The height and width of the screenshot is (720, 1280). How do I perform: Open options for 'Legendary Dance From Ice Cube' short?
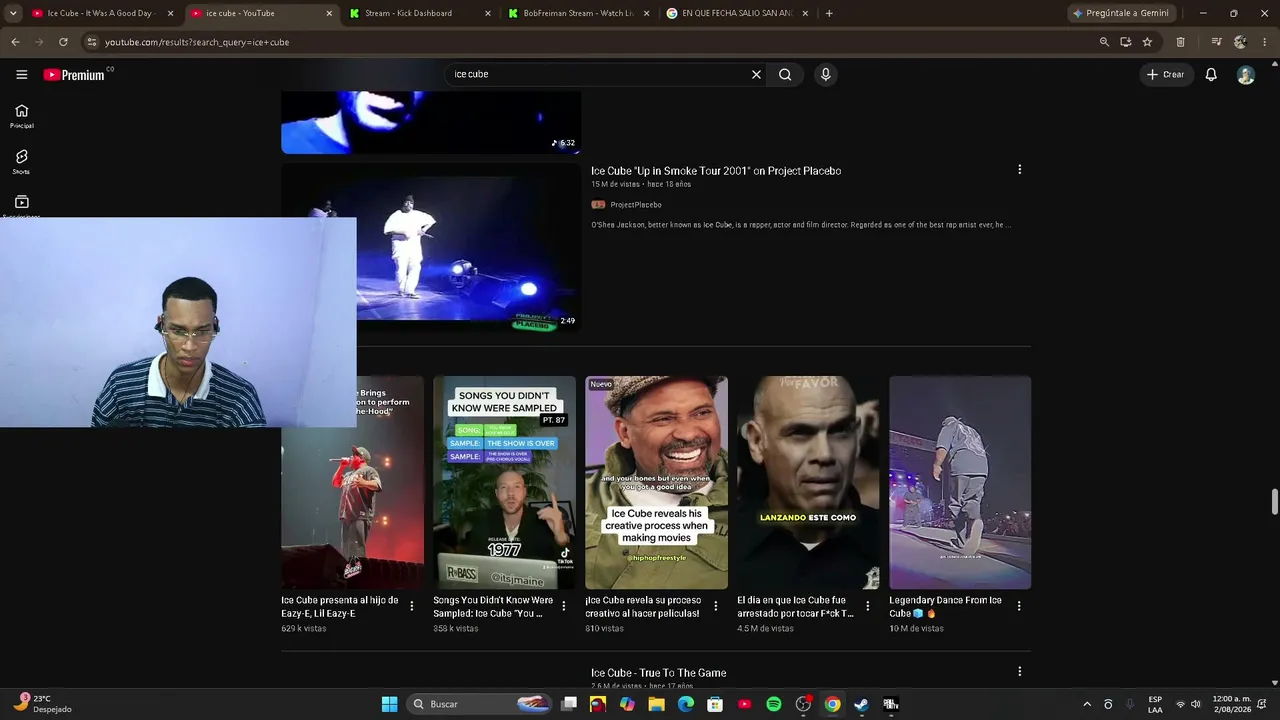[1019, 606]
